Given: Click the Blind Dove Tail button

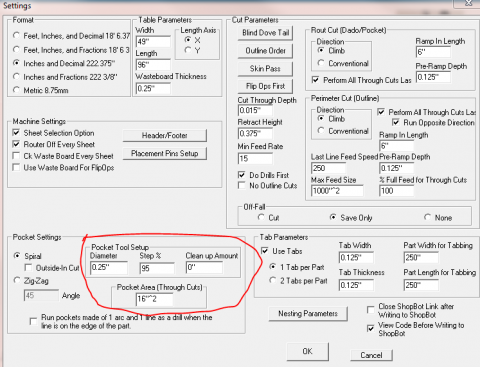Looking at the screenshot, I should tap(265, 33).
